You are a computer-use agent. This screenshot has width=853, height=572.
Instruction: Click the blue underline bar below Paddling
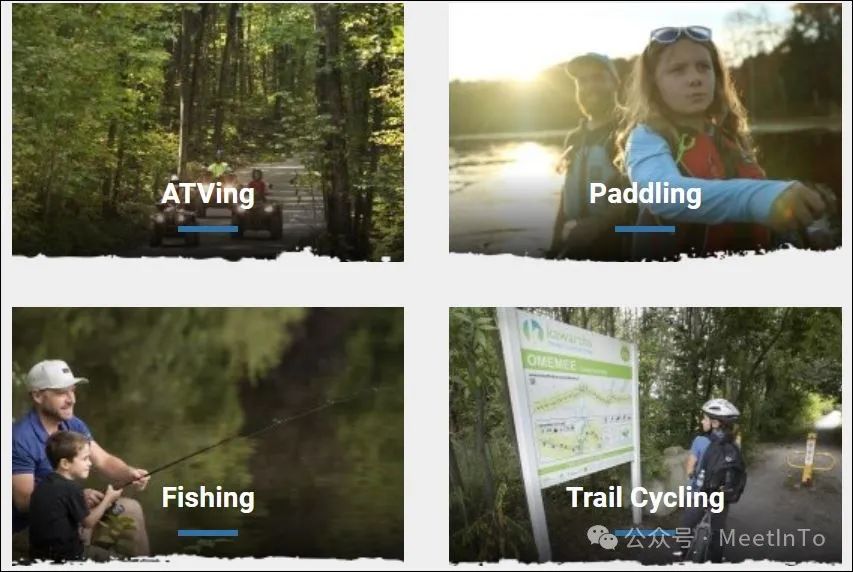tap(645, 229)
